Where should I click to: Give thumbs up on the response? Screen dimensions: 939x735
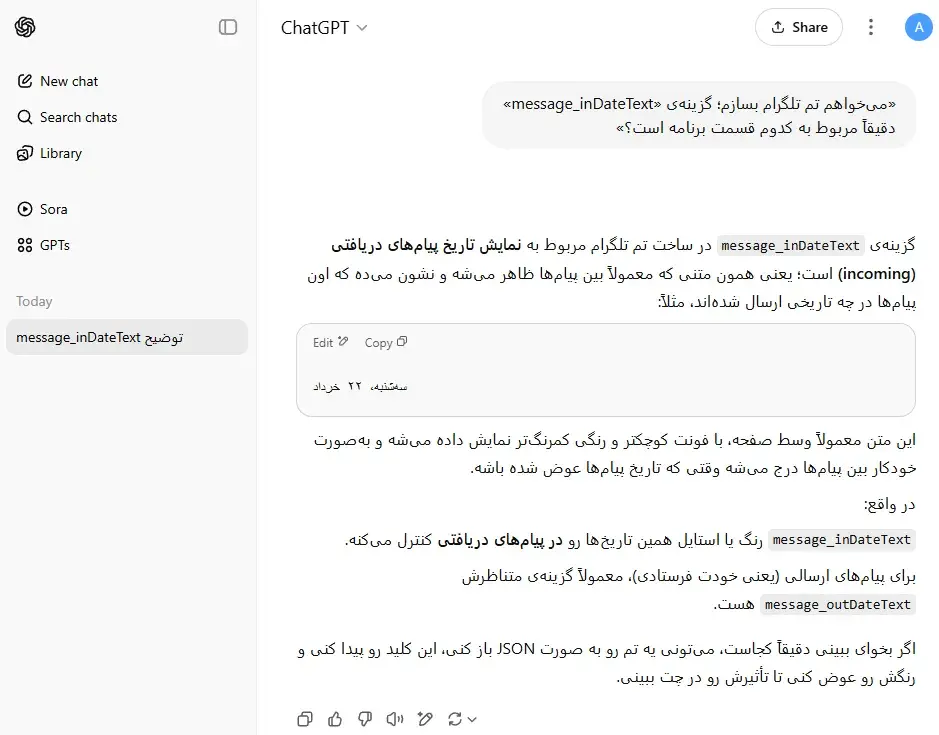pyautogui.click(x=335, y=719)
